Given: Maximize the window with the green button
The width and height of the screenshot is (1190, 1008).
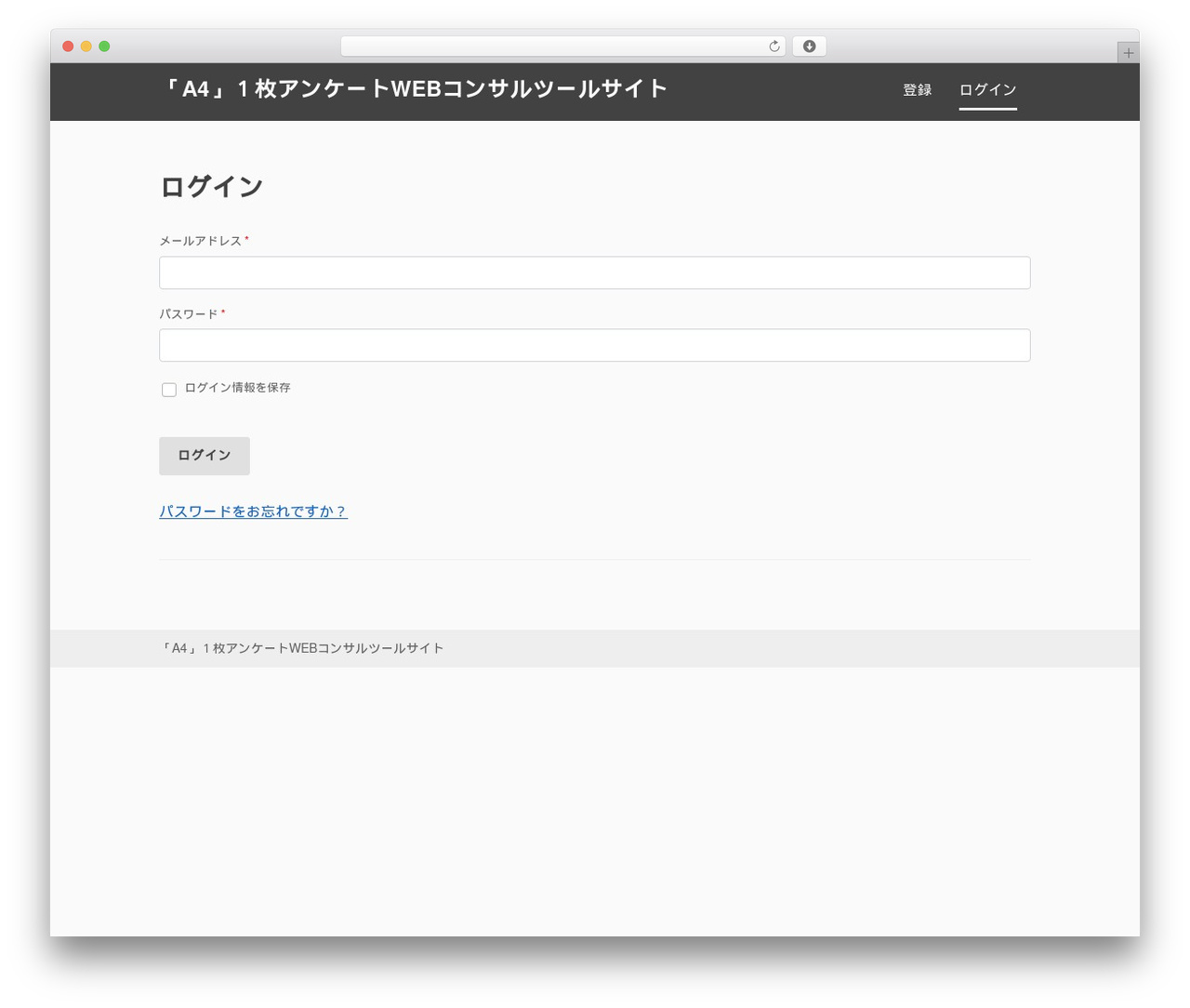Looking at the screenshot, I should [104, 46].
